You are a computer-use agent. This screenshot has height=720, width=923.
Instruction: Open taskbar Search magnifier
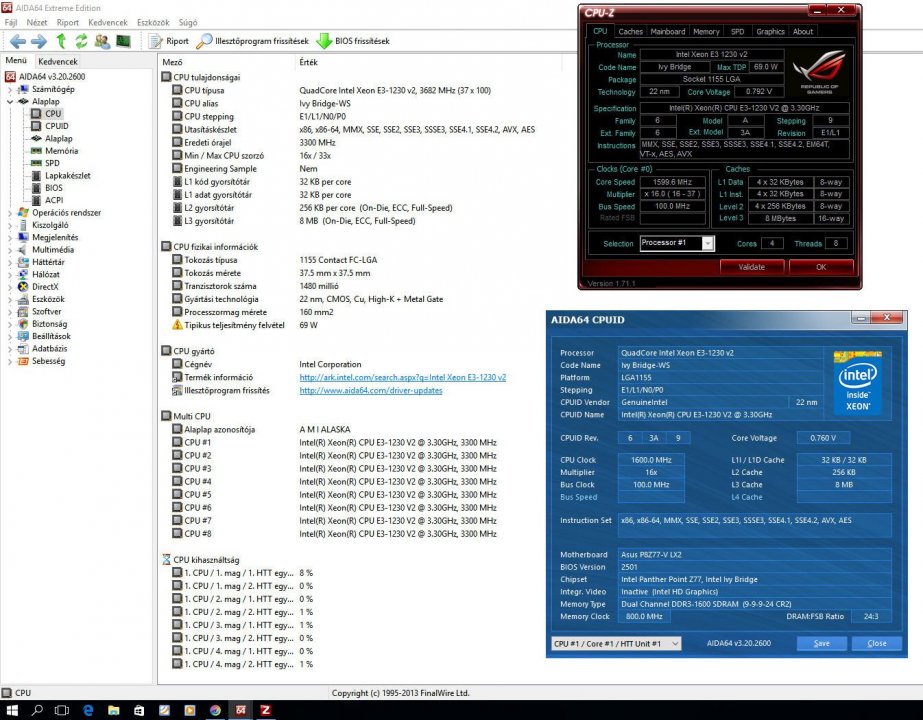[37, 711]
